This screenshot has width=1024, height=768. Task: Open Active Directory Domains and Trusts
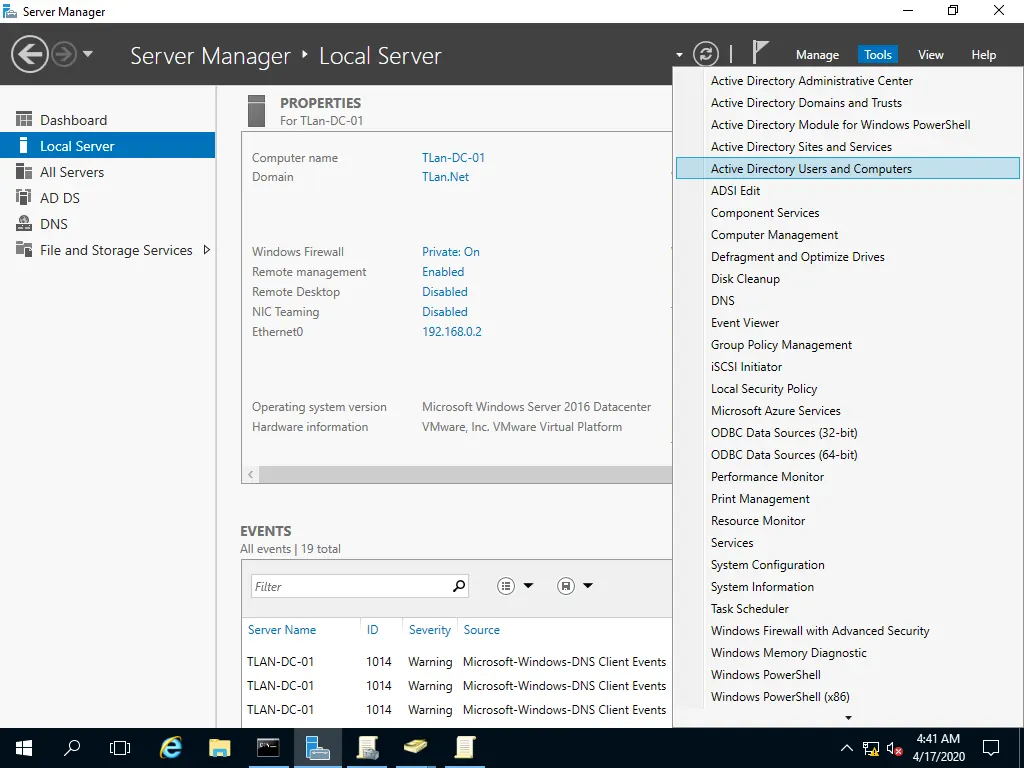pos(848,103)
